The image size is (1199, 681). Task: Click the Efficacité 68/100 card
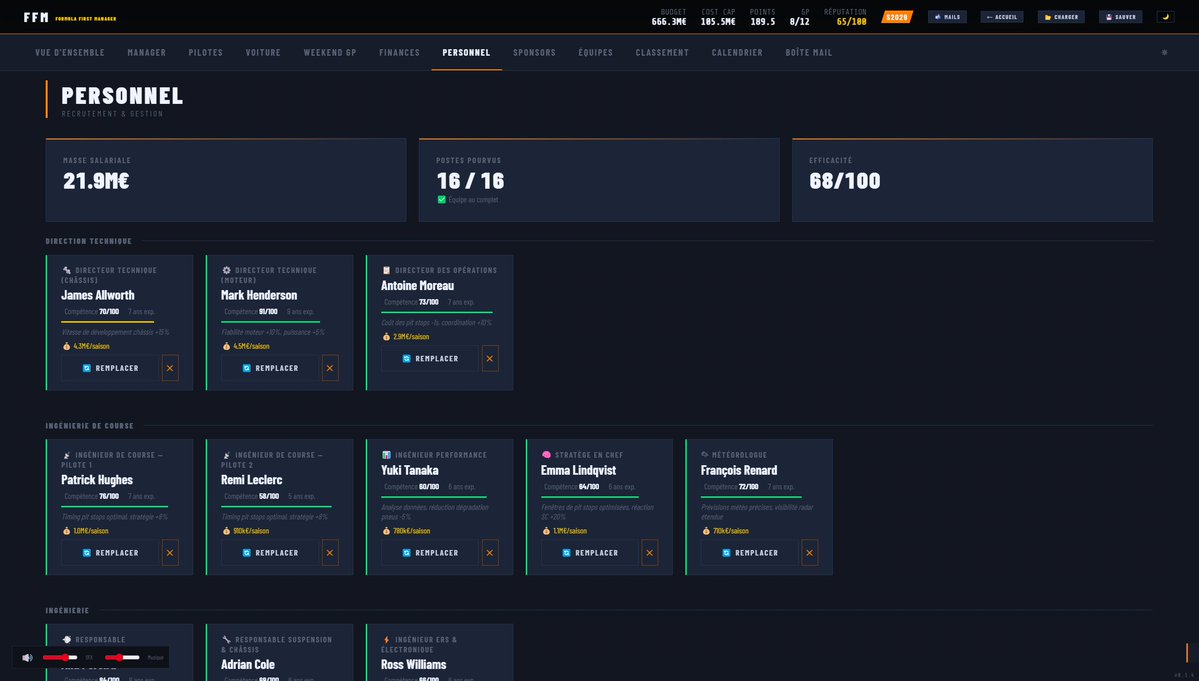pyautogui.click(x=972, y=180)
